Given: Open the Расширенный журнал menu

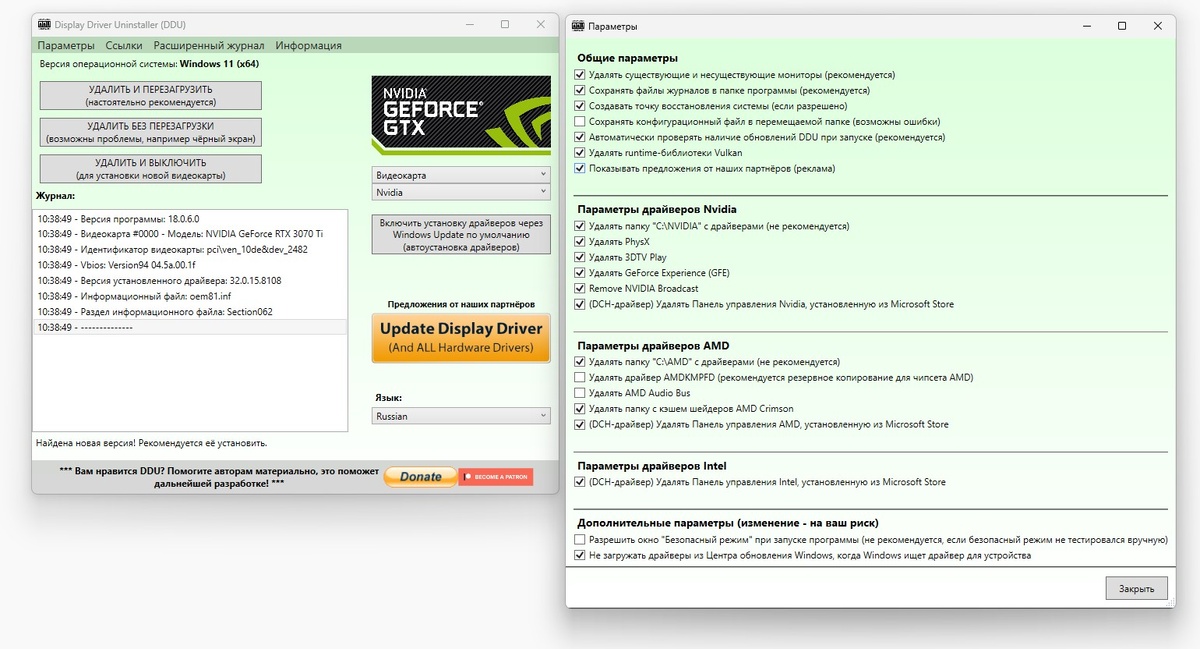Looking at the screenshot, I should 209,45.
